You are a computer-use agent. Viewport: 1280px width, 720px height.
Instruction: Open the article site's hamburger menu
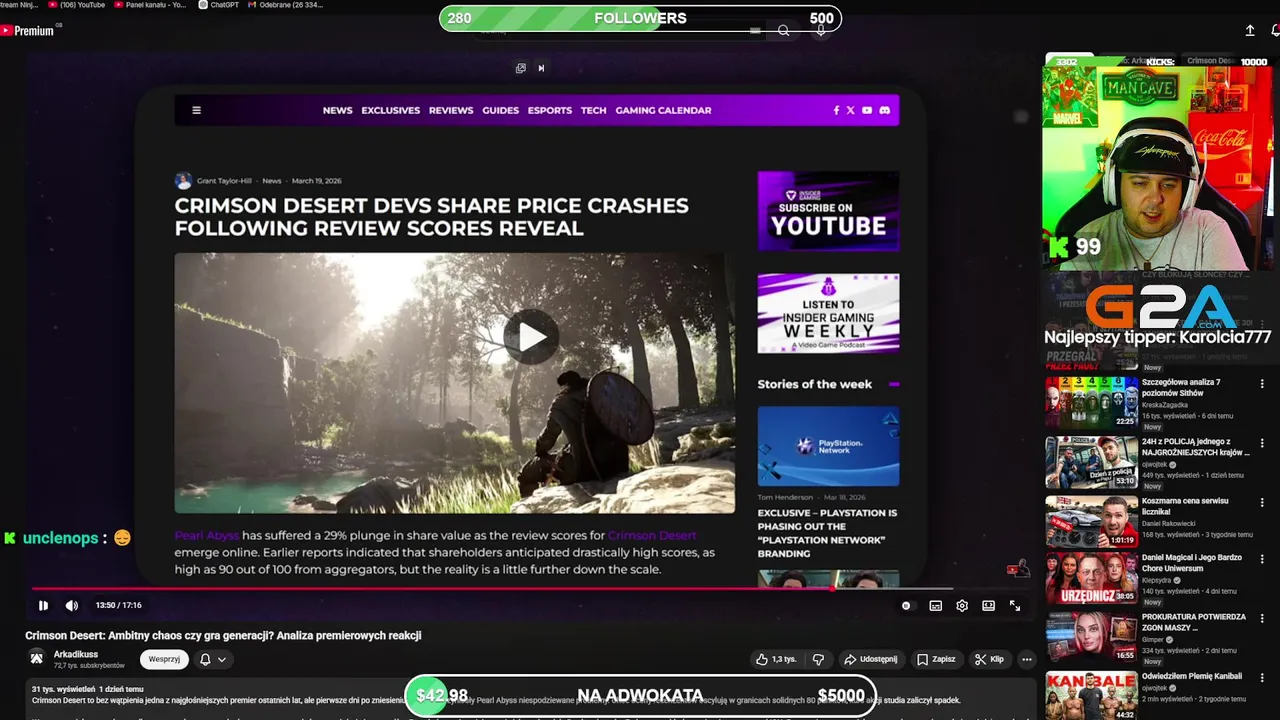[x=196, y=110]
